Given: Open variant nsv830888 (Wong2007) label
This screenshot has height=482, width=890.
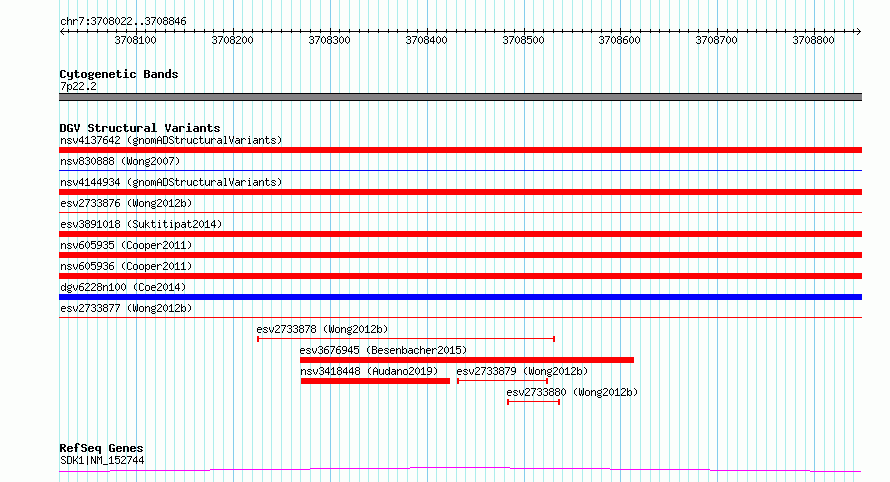Looking at the screenshot, I should (x=120, y=161).
